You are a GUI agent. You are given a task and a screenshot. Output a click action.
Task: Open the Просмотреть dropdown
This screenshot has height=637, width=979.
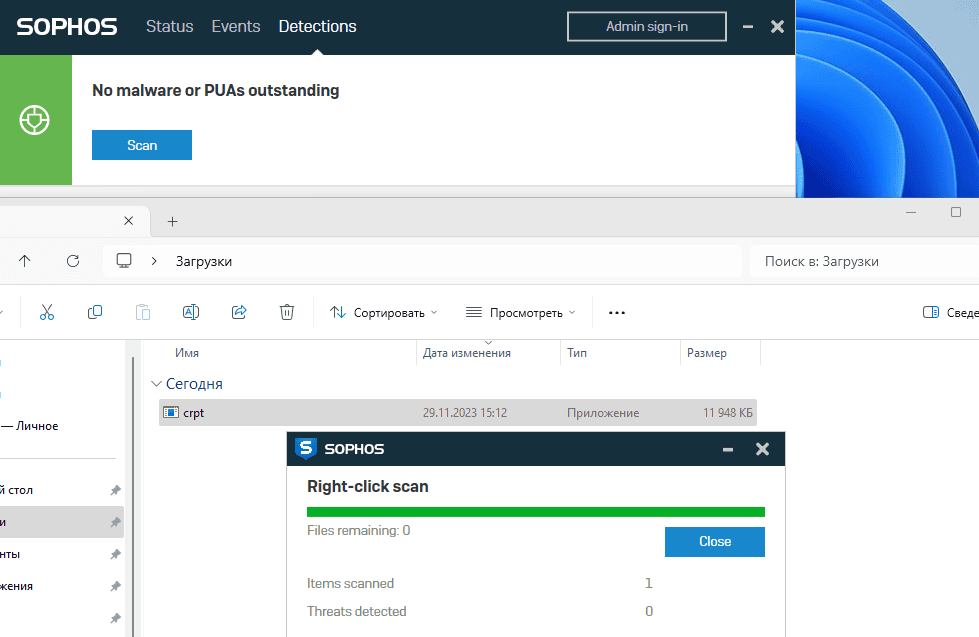pyautogui.click(x=520, y=312)
